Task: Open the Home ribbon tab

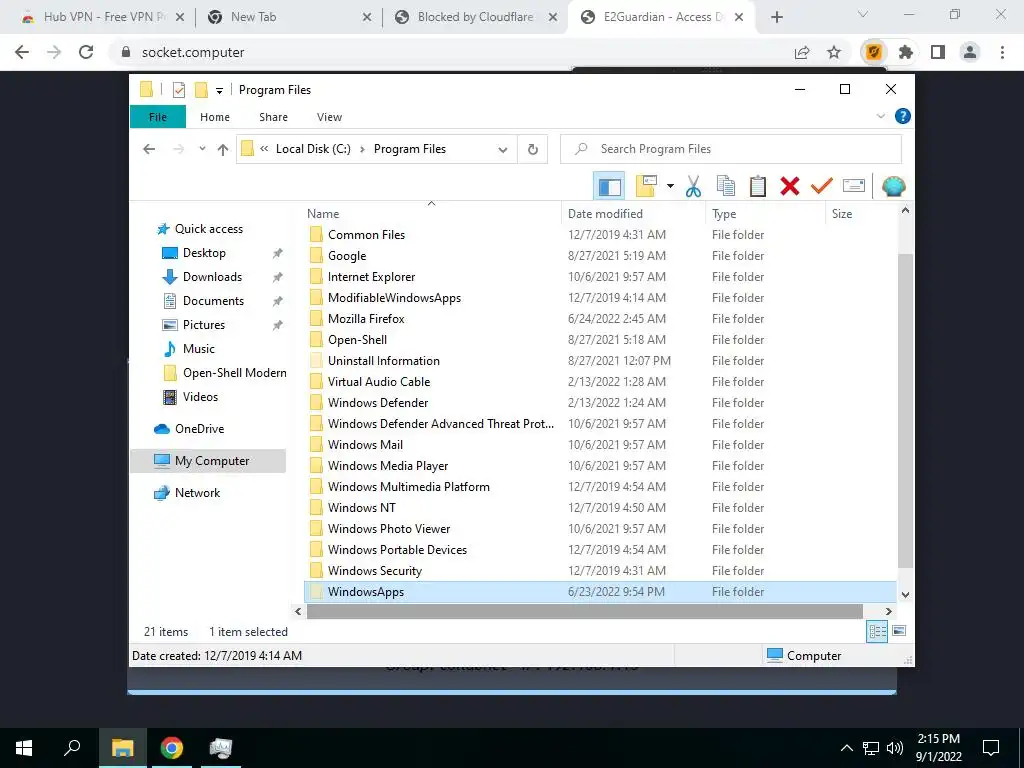Action: pyautogui.click(x=215, y=117)
